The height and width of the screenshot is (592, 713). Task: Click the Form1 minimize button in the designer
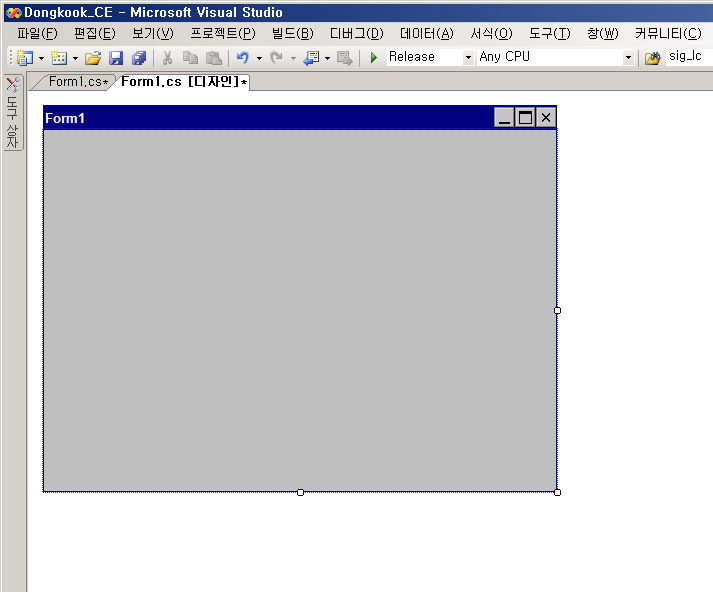(505, 118)
